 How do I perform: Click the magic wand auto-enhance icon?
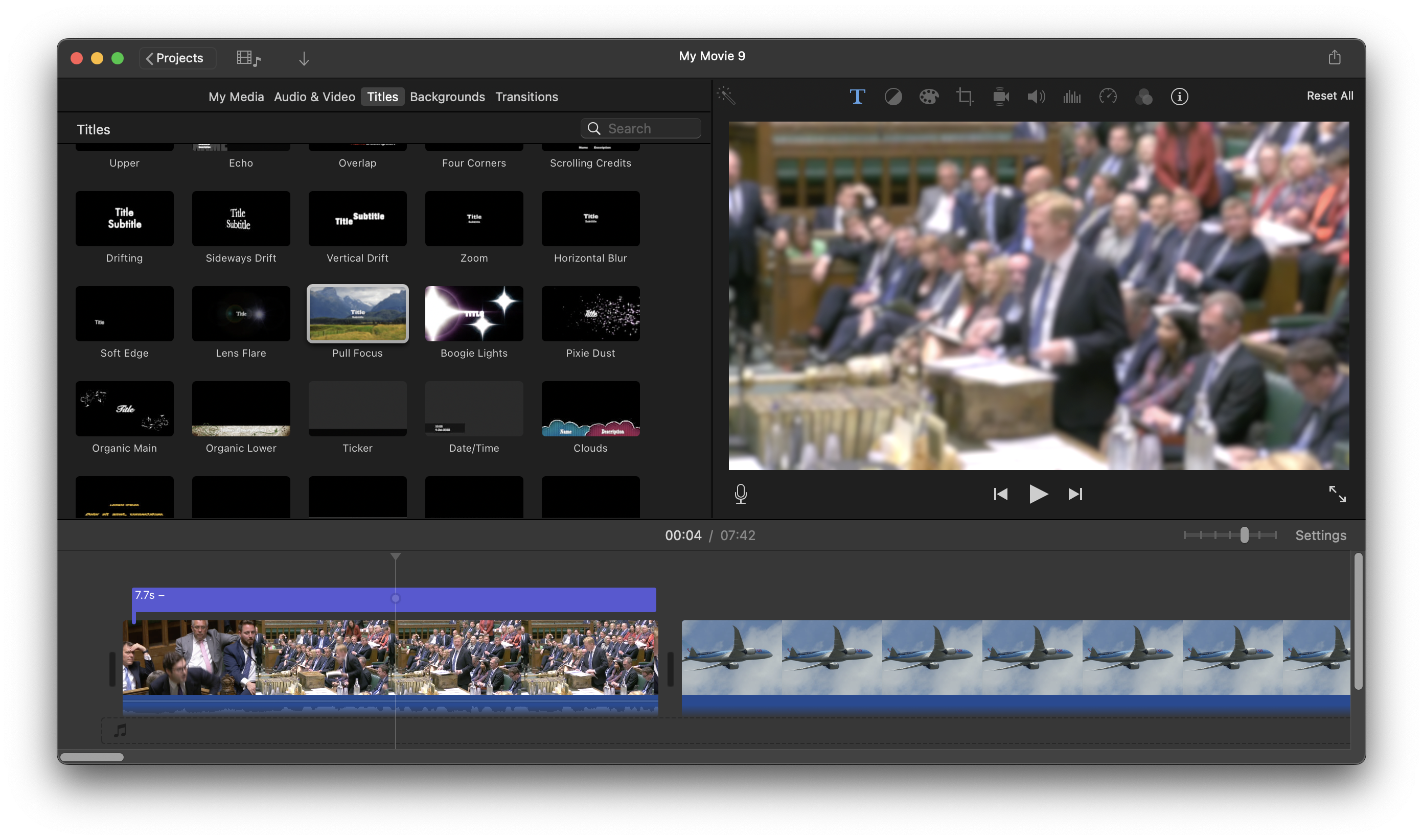tap(726, 96)
